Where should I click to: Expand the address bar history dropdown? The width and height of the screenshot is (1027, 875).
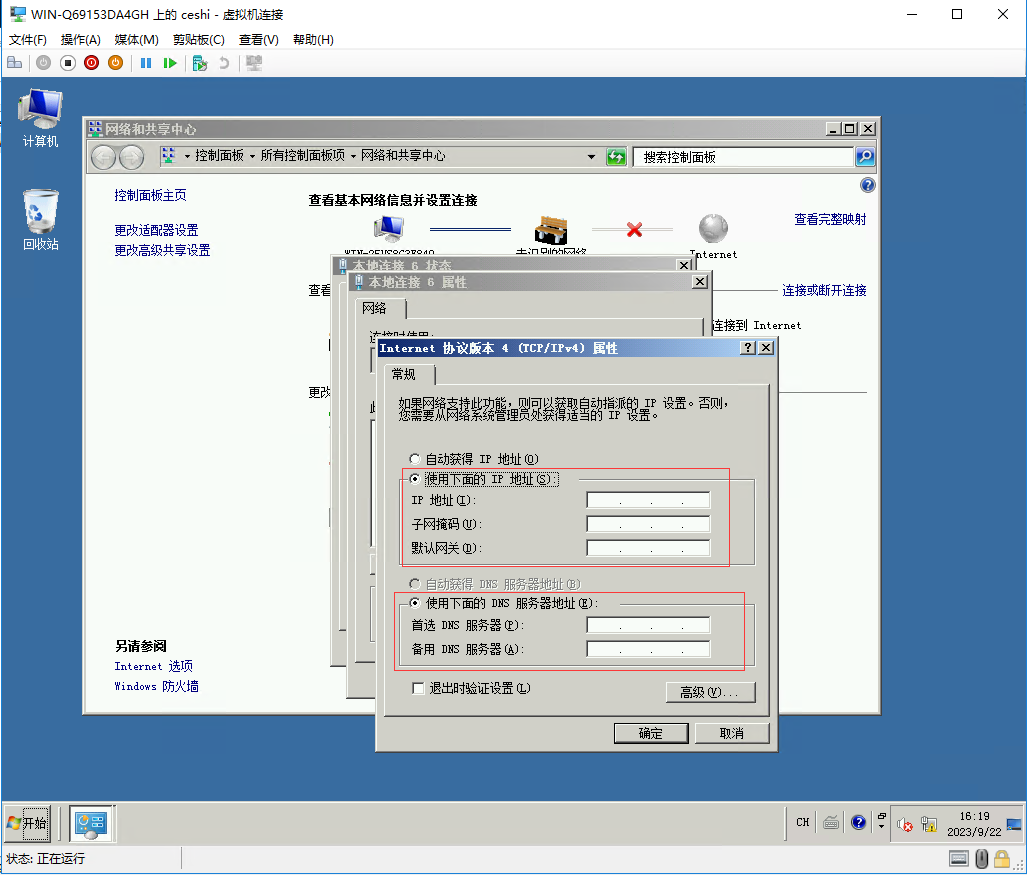591,157
